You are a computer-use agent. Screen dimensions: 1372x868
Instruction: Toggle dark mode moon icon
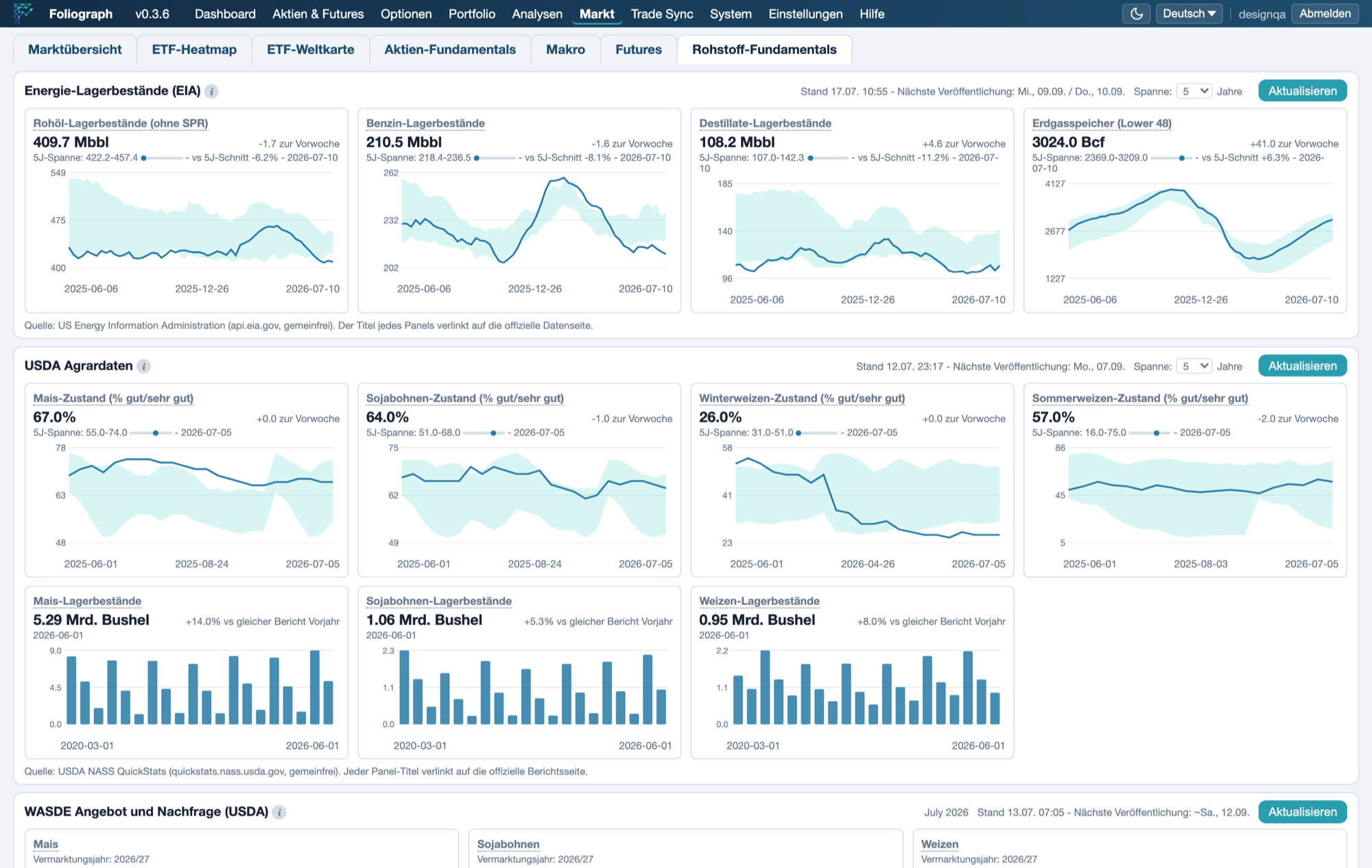coord(1137,14)
